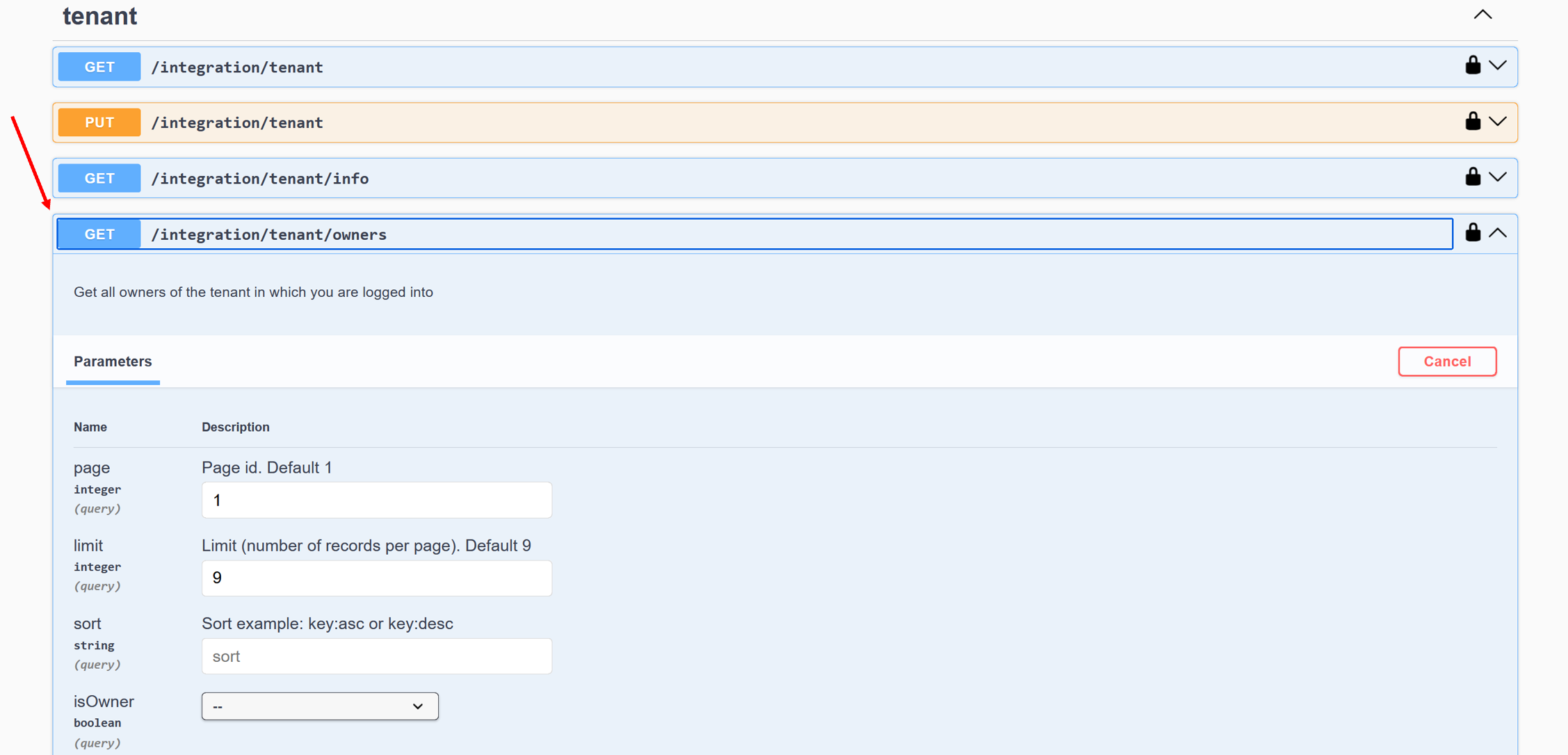
Task: Collapse tenant/owners endpoint chevron
Action: pos(1498,234)
